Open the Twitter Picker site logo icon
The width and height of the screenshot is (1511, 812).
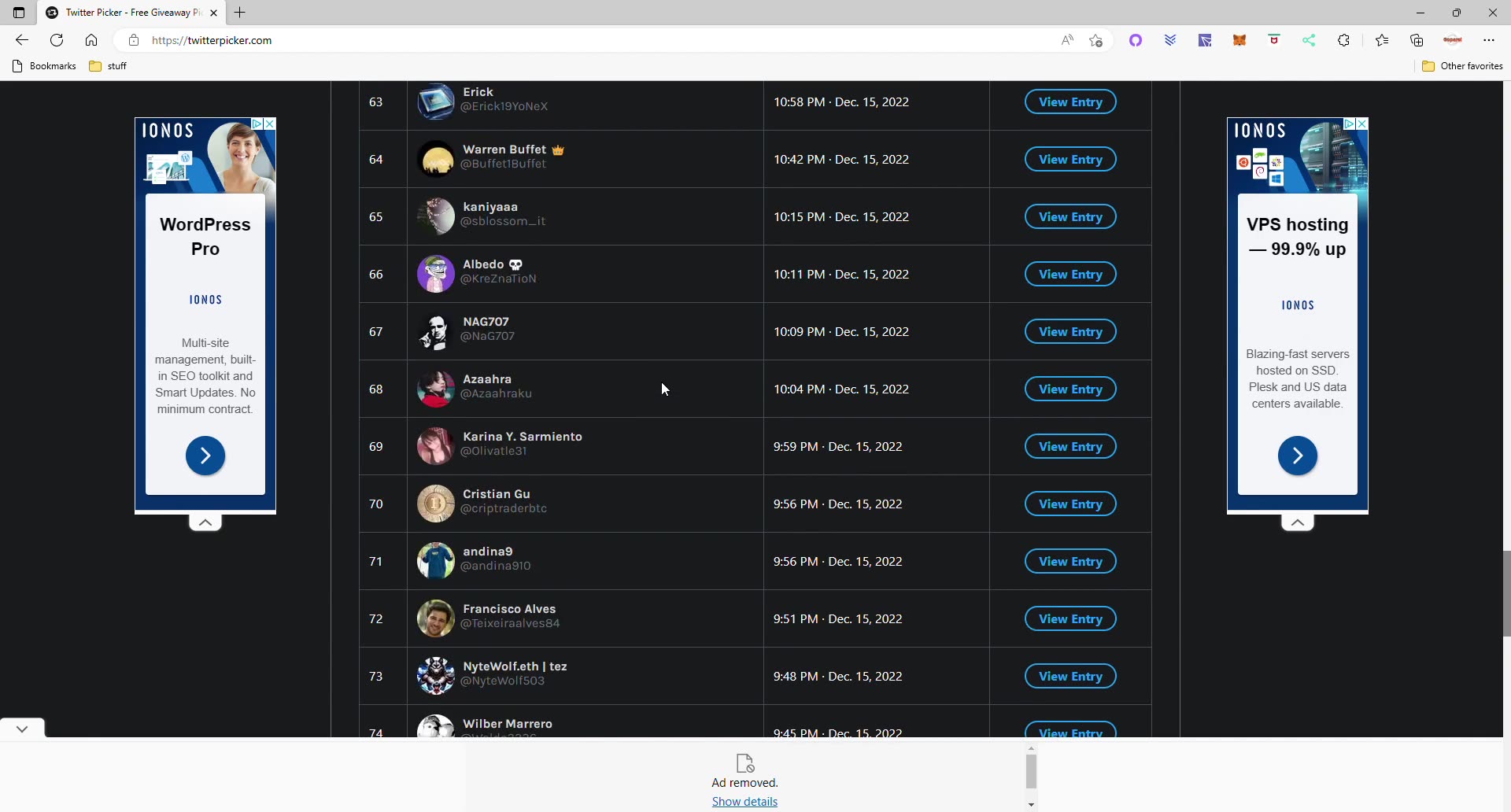(51, 13)
